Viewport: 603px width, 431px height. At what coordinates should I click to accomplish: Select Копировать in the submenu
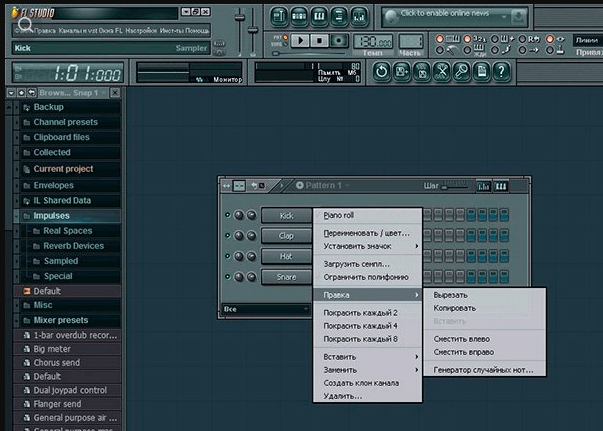(455, 308)
